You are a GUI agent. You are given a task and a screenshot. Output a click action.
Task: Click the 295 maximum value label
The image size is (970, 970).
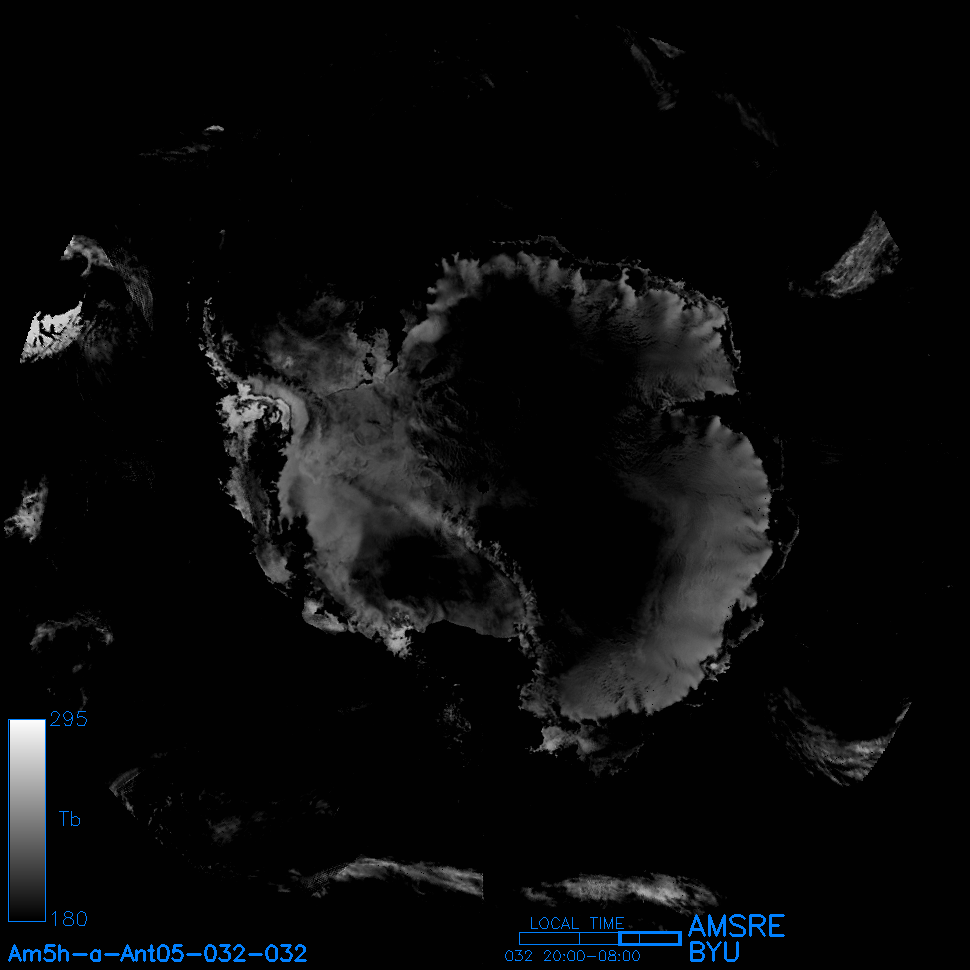68,720
